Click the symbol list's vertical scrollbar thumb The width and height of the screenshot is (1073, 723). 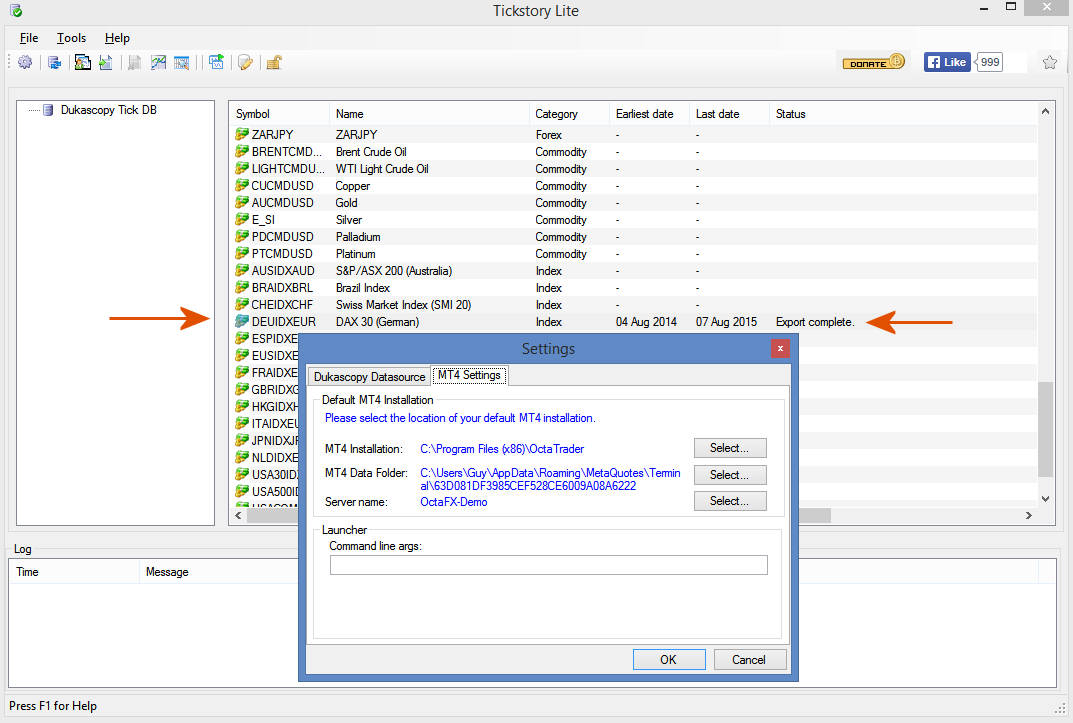pos(1045,429)
